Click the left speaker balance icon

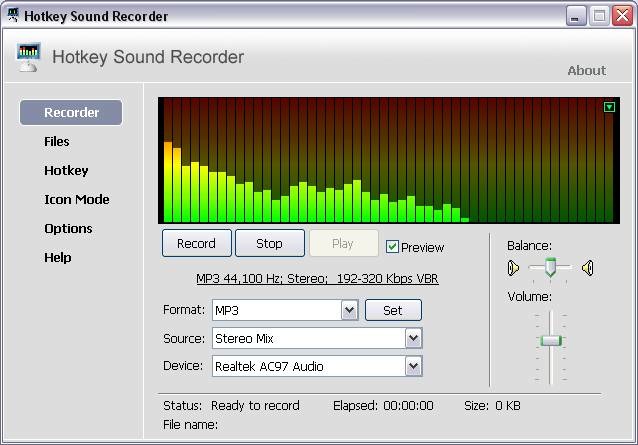[x=513, y=268]
